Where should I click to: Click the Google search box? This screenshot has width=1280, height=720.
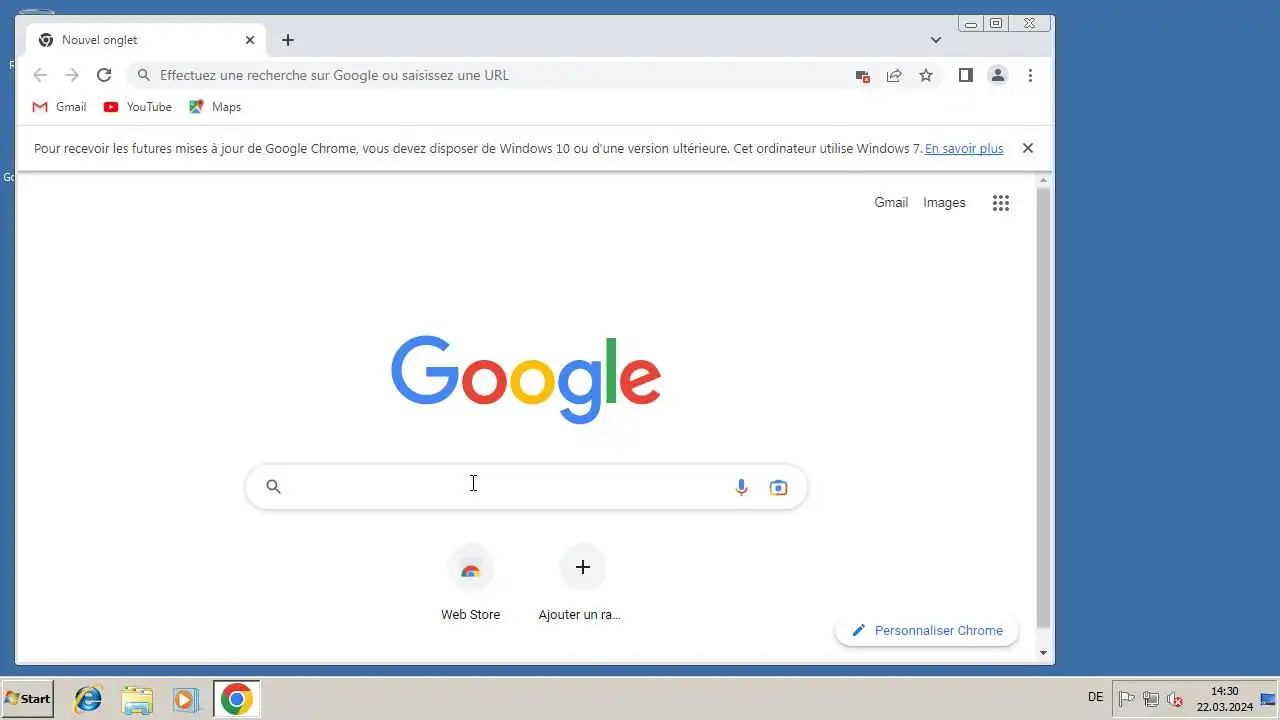[526, 487]
